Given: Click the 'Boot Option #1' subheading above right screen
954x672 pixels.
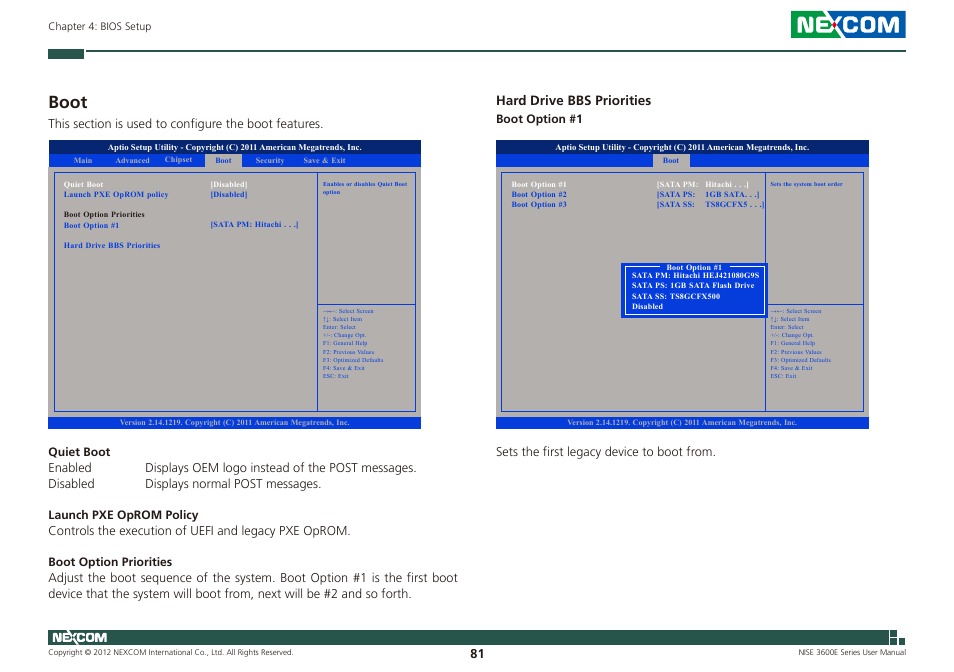Looking at the screenshot, I should click(539, 119).
